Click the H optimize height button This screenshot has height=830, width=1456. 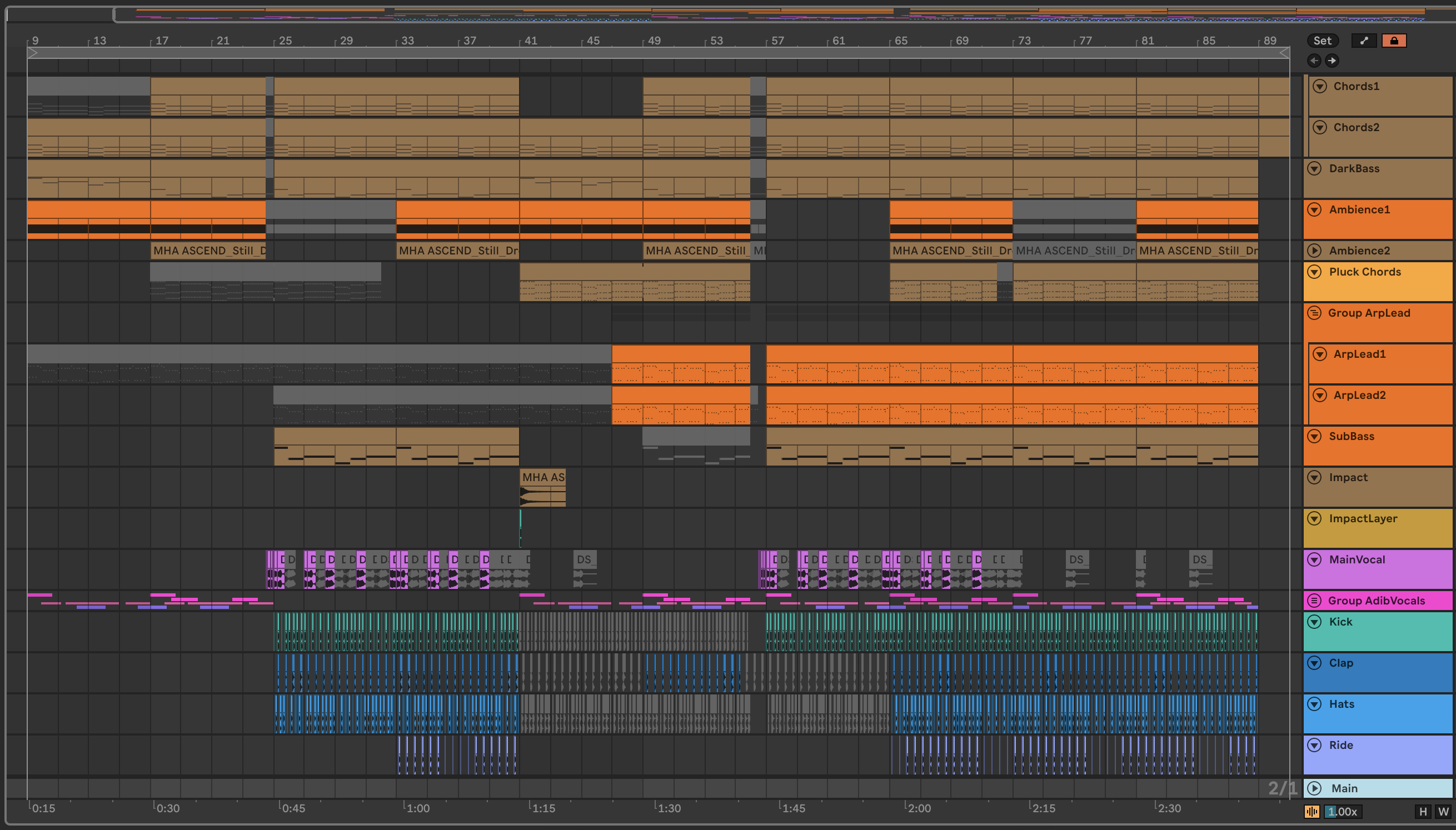(1423, 811)
